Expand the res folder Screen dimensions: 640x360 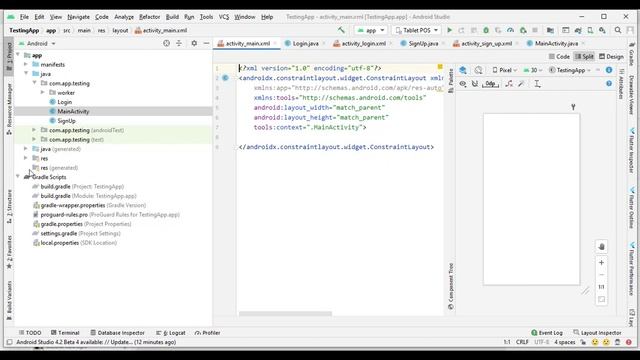click(26, 158)
